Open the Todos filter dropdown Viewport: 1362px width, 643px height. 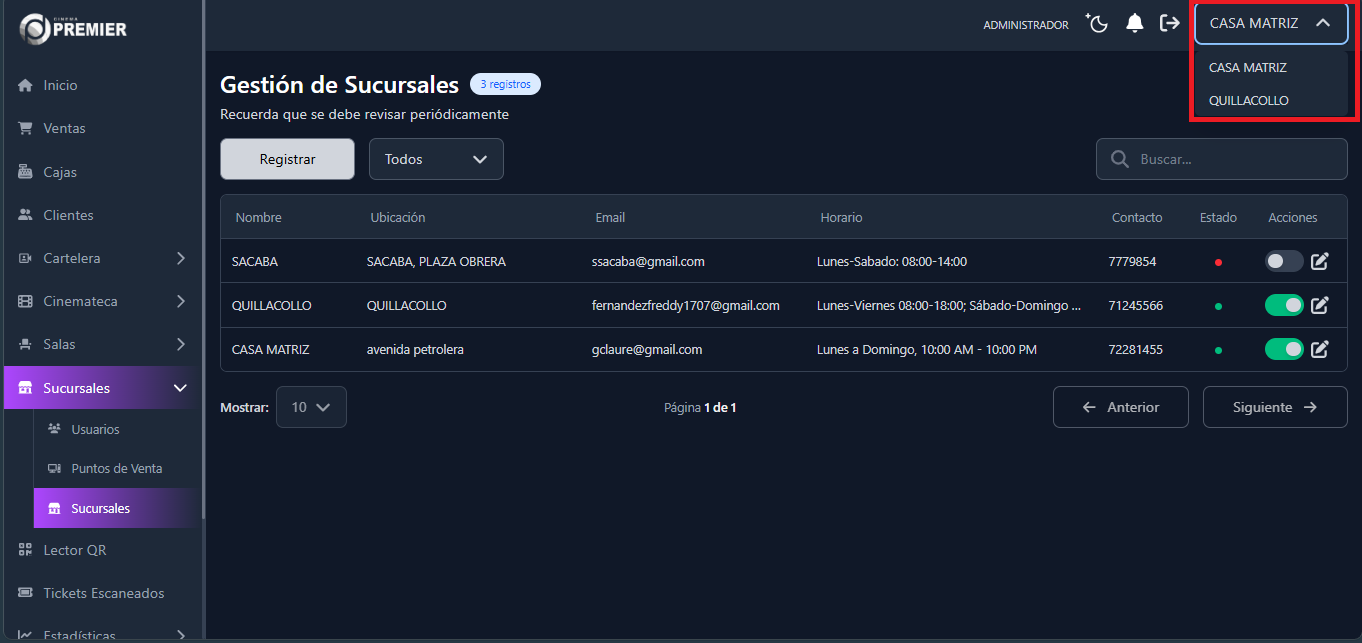pyautogui.click(x=436, y=160)
